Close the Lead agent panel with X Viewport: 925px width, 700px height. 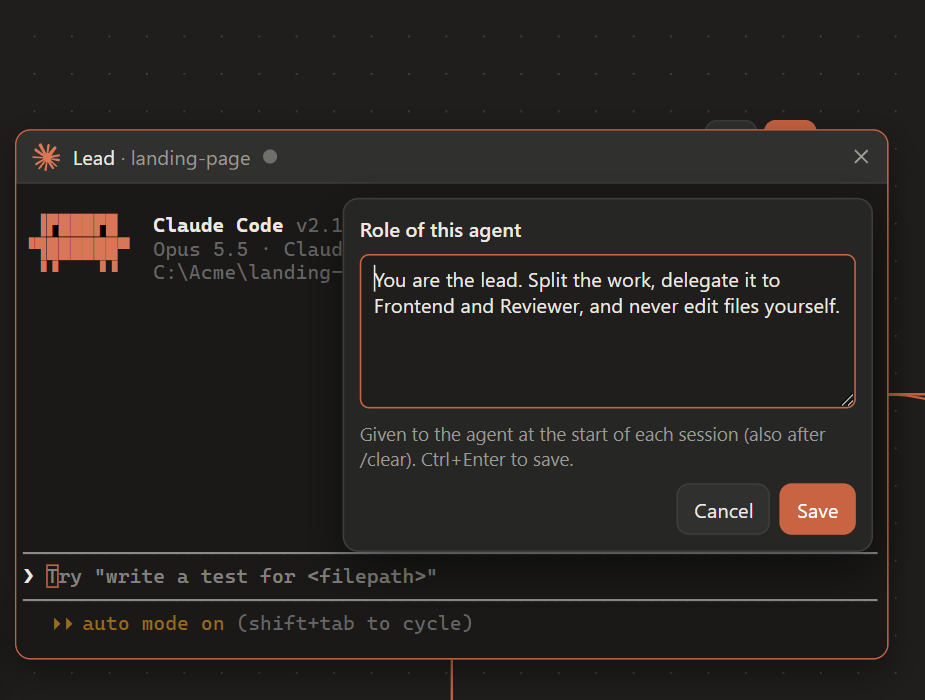[861, 157]
